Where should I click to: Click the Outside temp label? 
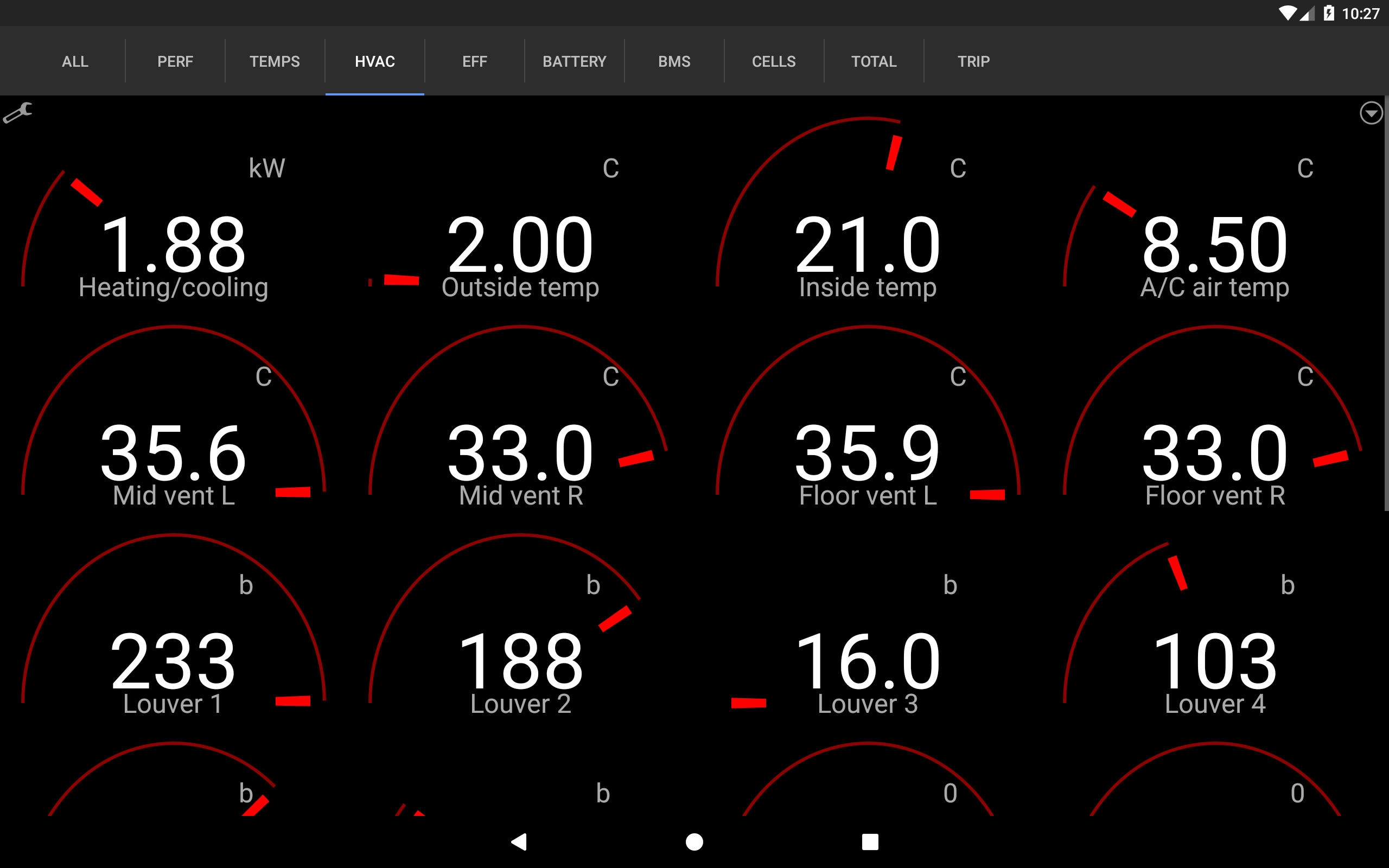520,288
